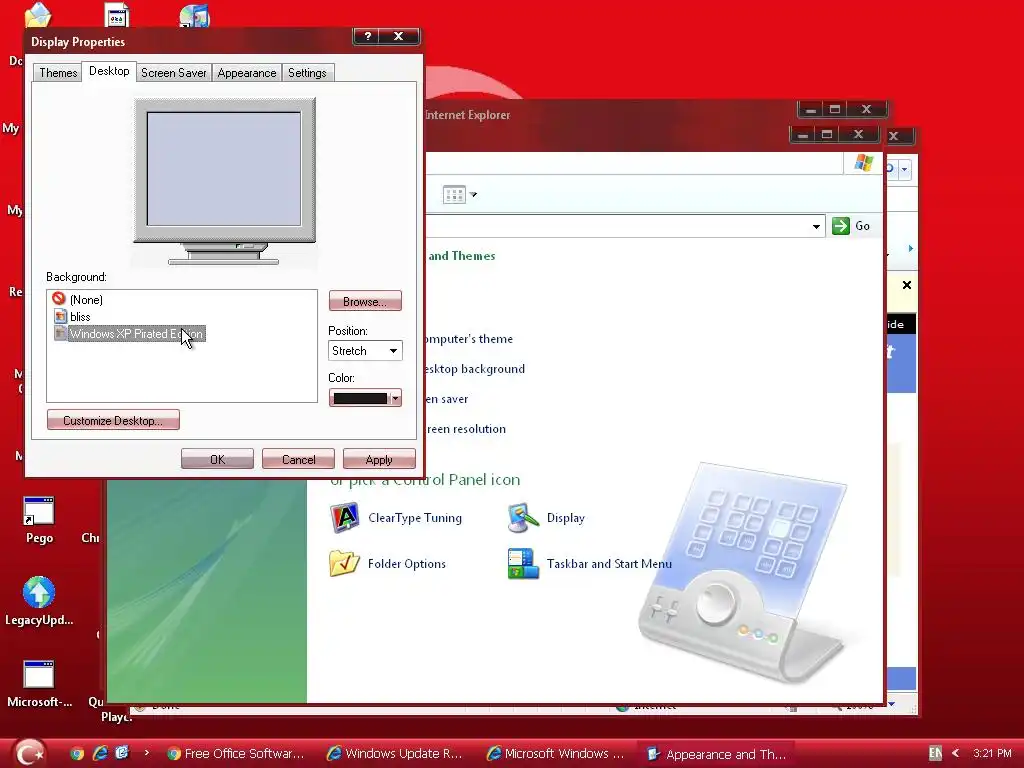This screenshot has height=768, width=1024.
Task: Switch to the Settings tab
Action: pyautogui.click(x=307, y=72)
